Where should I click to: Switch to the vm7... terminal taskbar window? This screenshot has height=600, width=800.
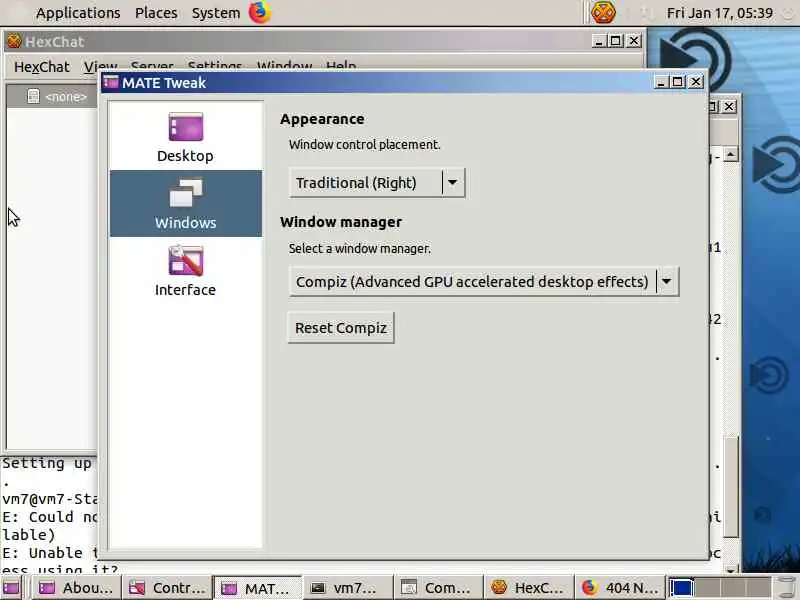coord(348,588)
